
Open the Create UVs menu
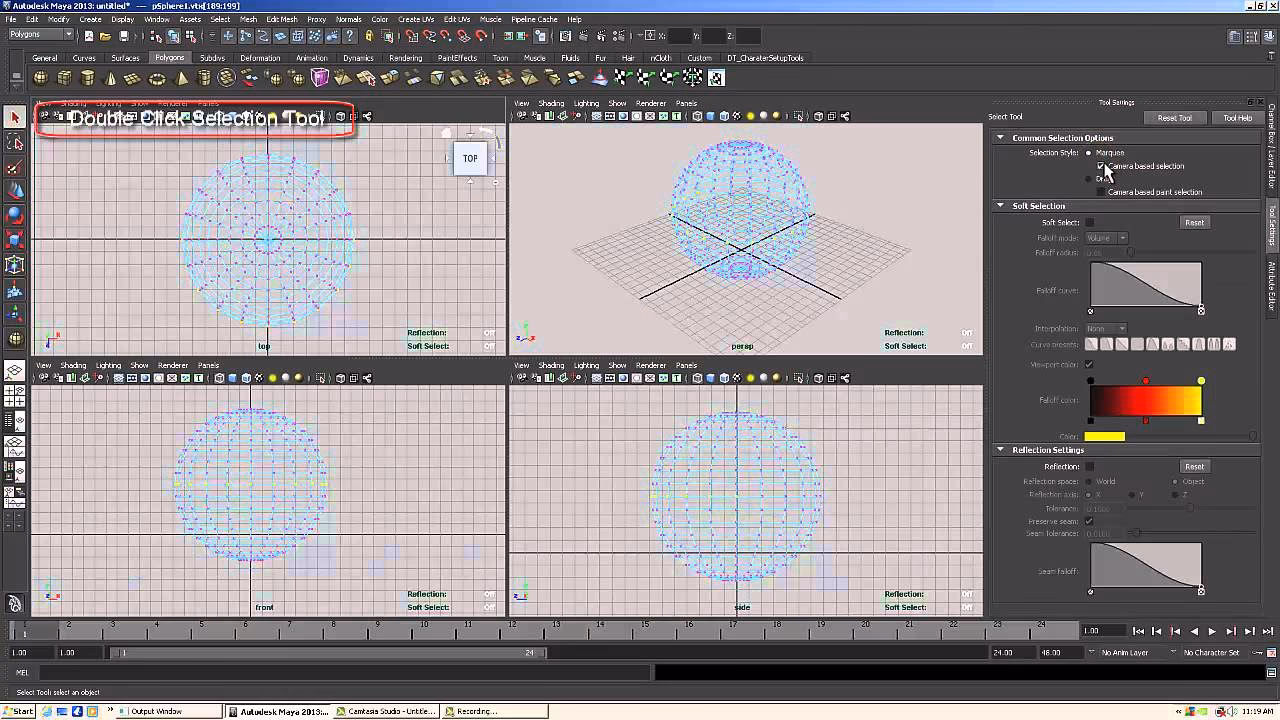[415, 19]
